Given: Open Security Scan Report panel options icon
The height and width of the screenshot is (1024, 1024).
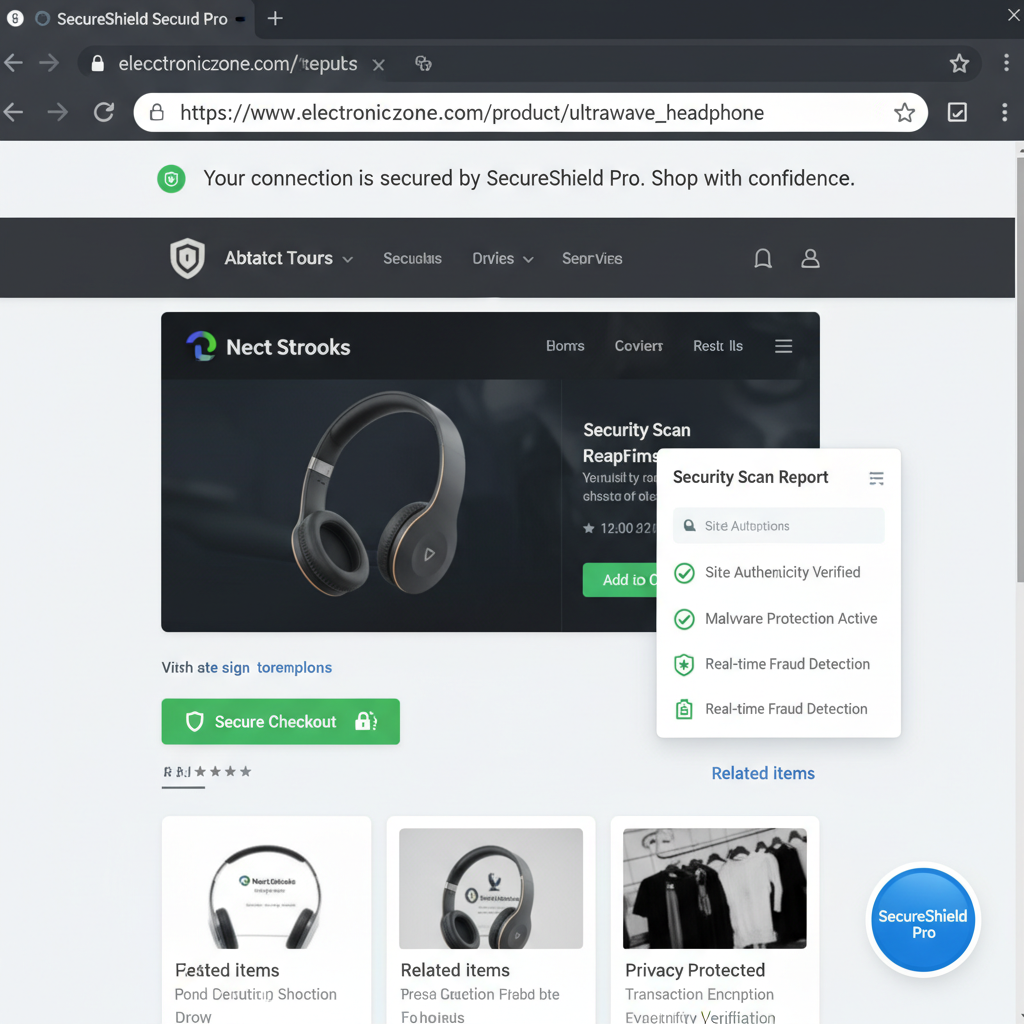Looking at the screenshot, I should click(876, 479).
